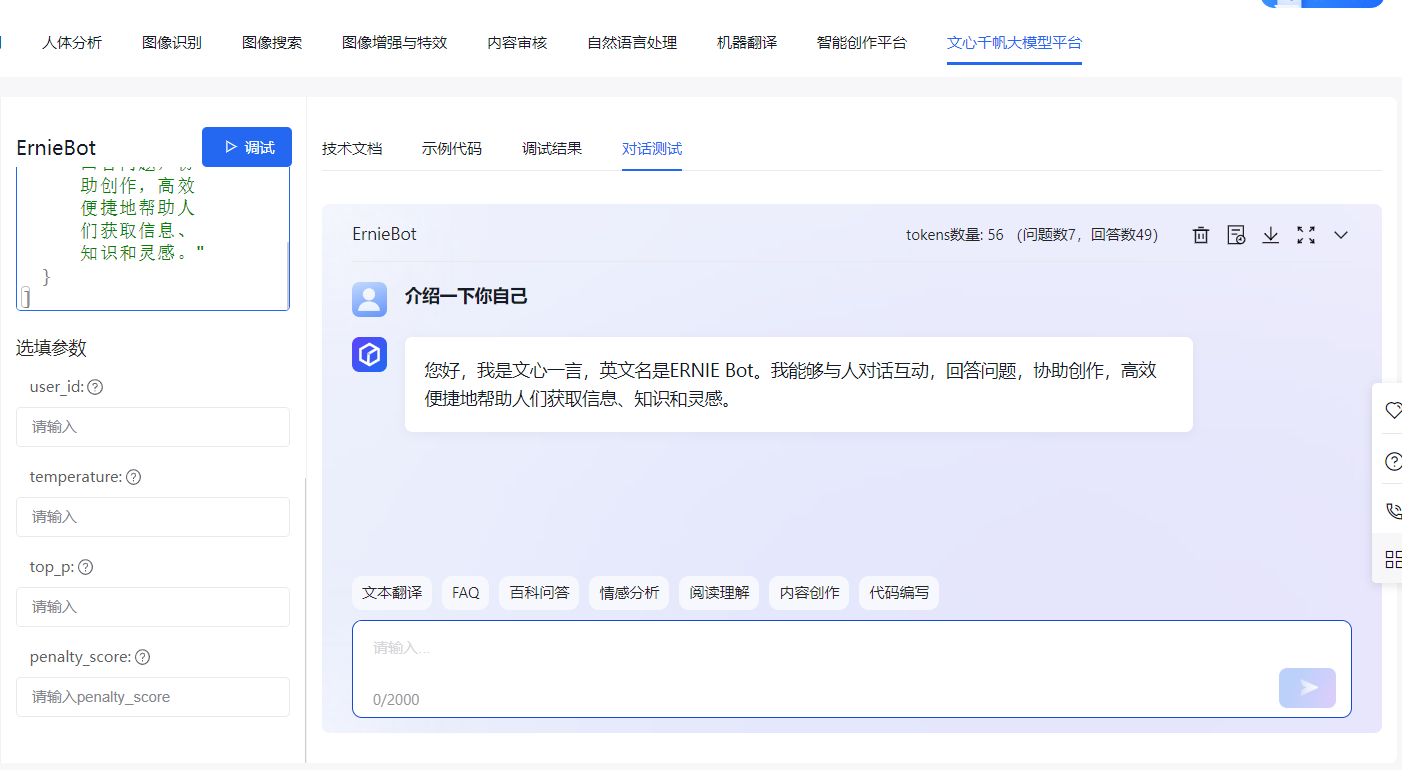
Task: Click the phone contact sidebar icon
Action: 1392,510
